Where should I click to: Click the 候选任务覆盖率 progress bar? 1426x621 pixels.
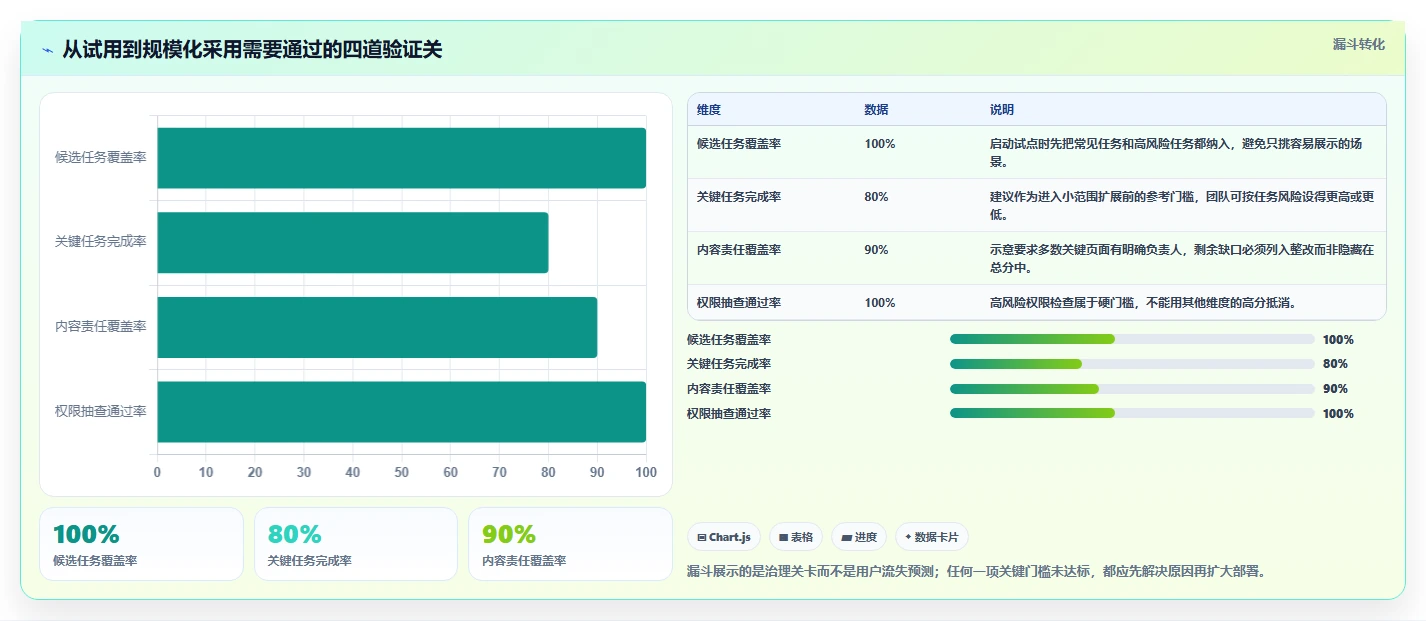[x=1132, y=340]
